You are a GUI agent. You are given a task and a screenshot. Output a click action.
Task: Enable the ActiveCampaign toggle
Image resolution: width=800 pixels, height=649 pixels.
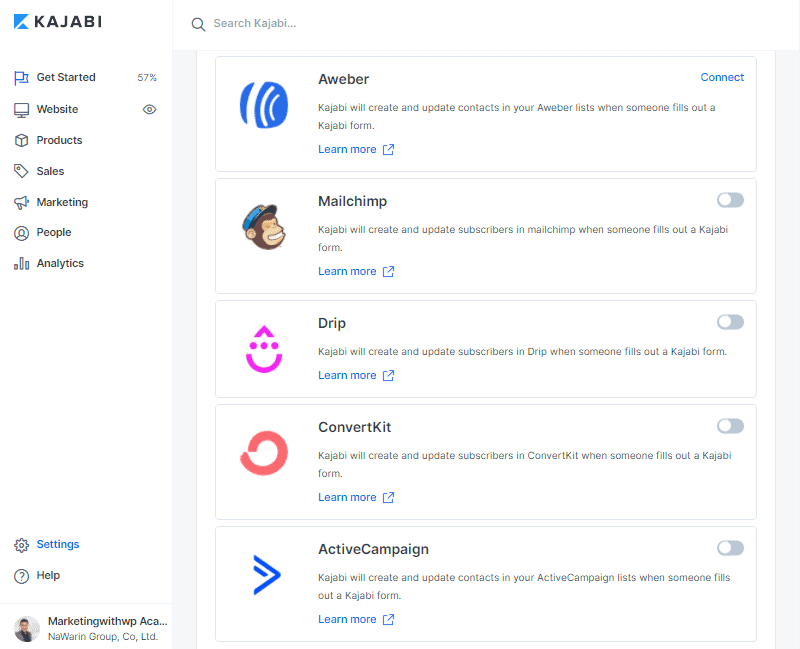coord(730,548)
